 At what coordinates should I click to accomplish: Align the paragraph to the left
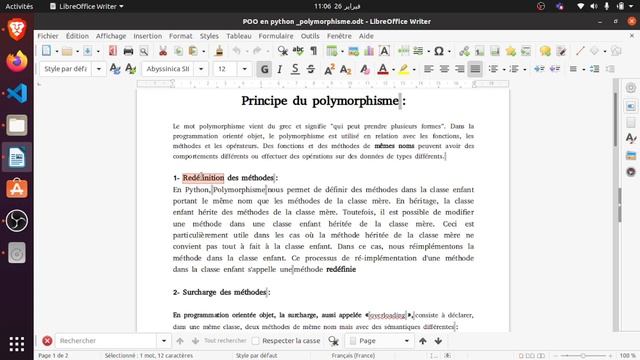pyautogui.click(x=429, y=69)
